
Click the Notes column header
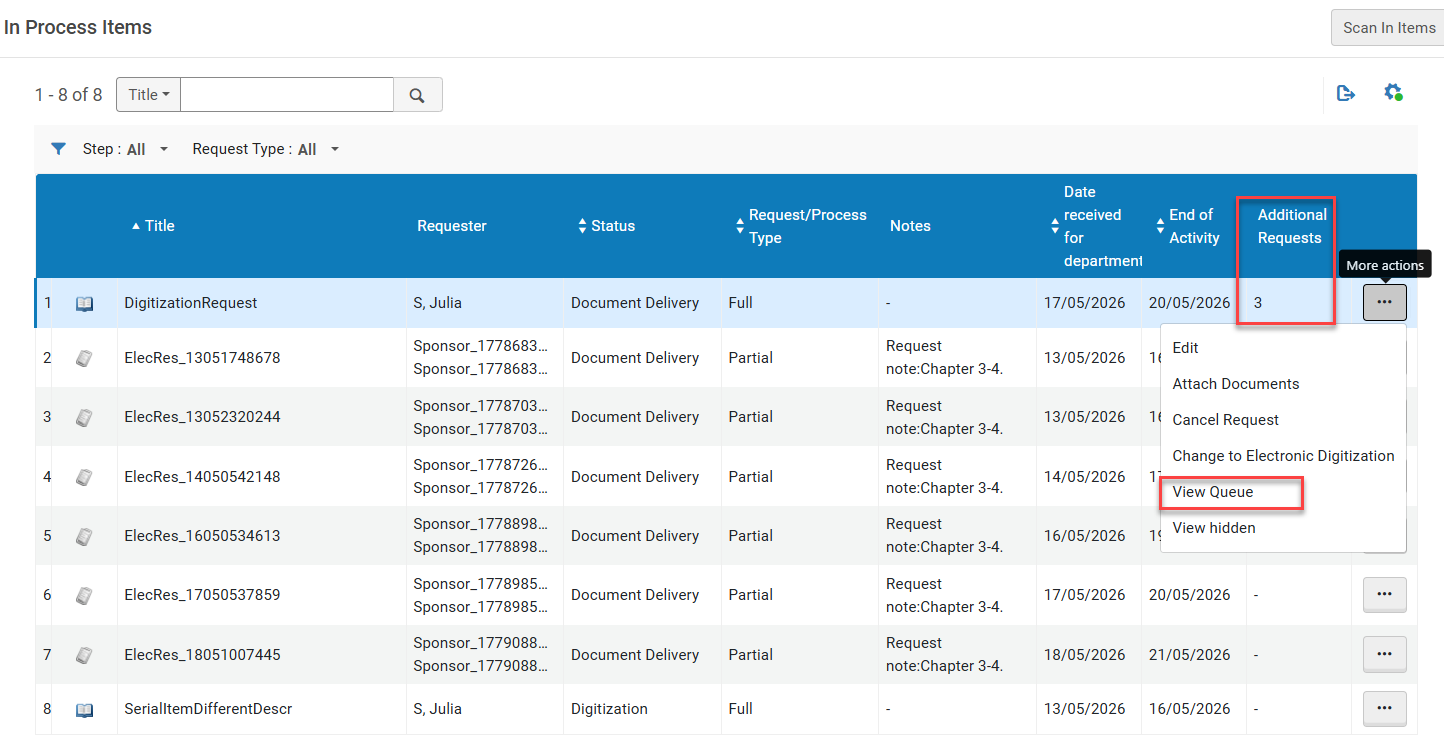(910, 226)
